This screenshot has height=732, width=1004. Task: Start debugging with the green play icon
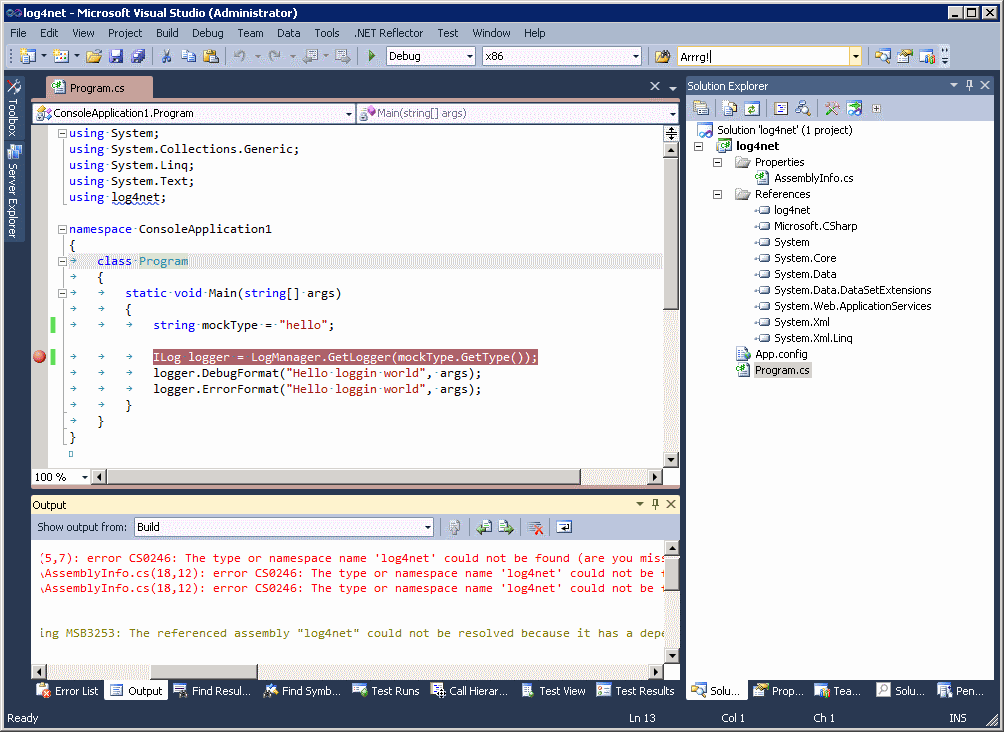point(371,56)
